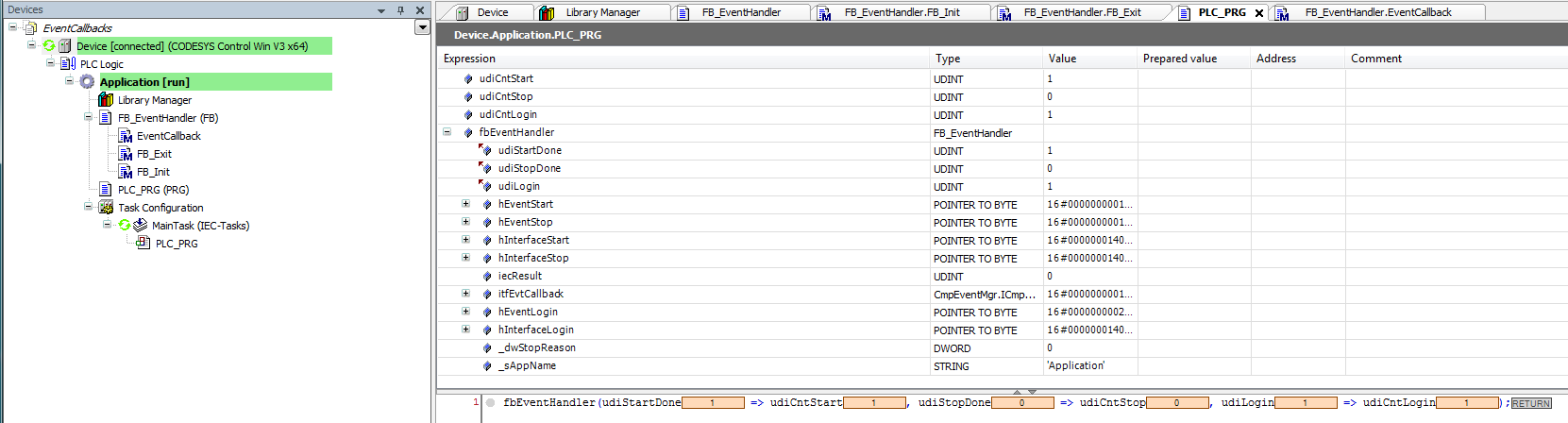Screen dimensions: 1568x423
Task: Pin the Devices panel with pushpin icon
Action: tap(400, 10)
